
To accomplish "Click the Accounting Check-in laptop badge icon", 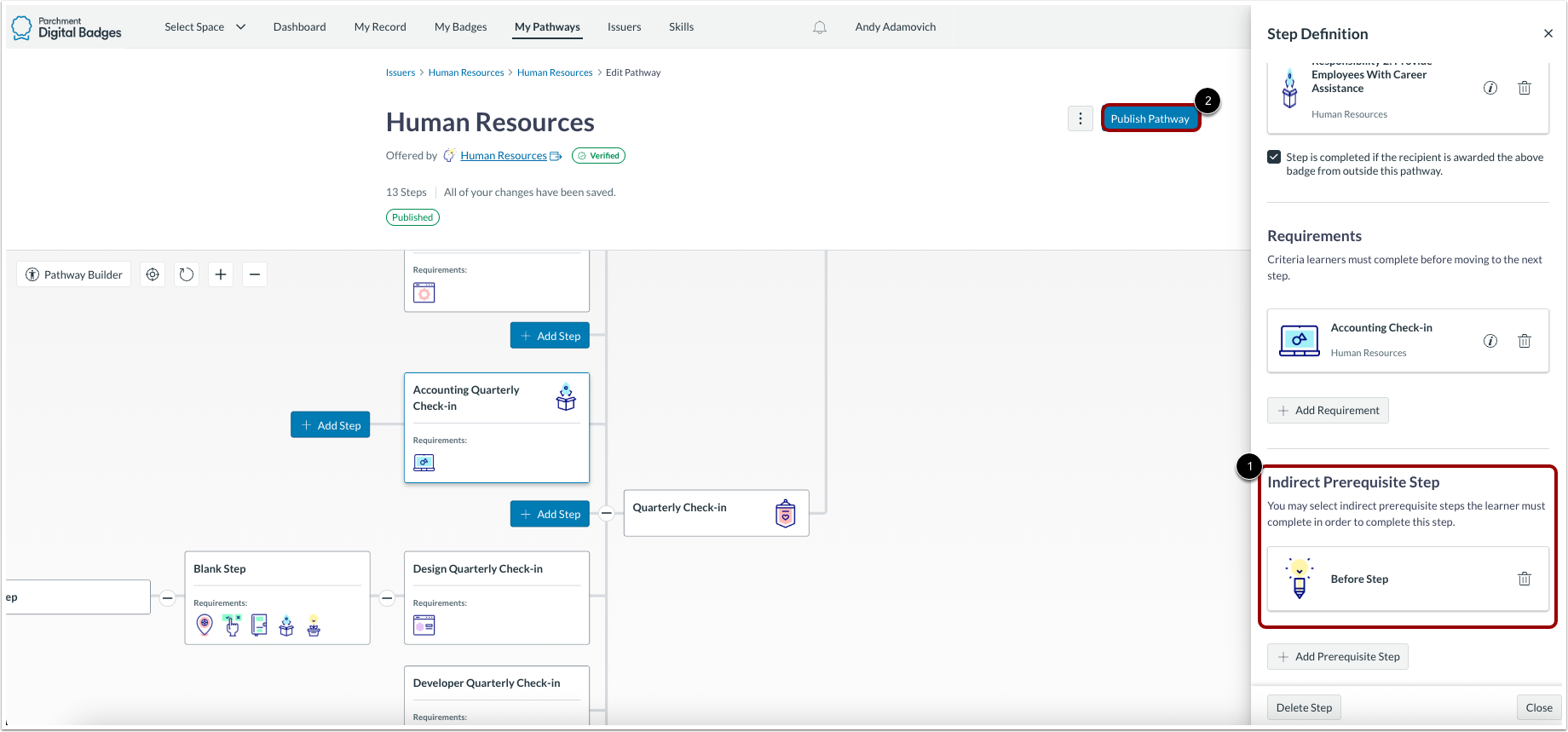I will click(1300, 341).
